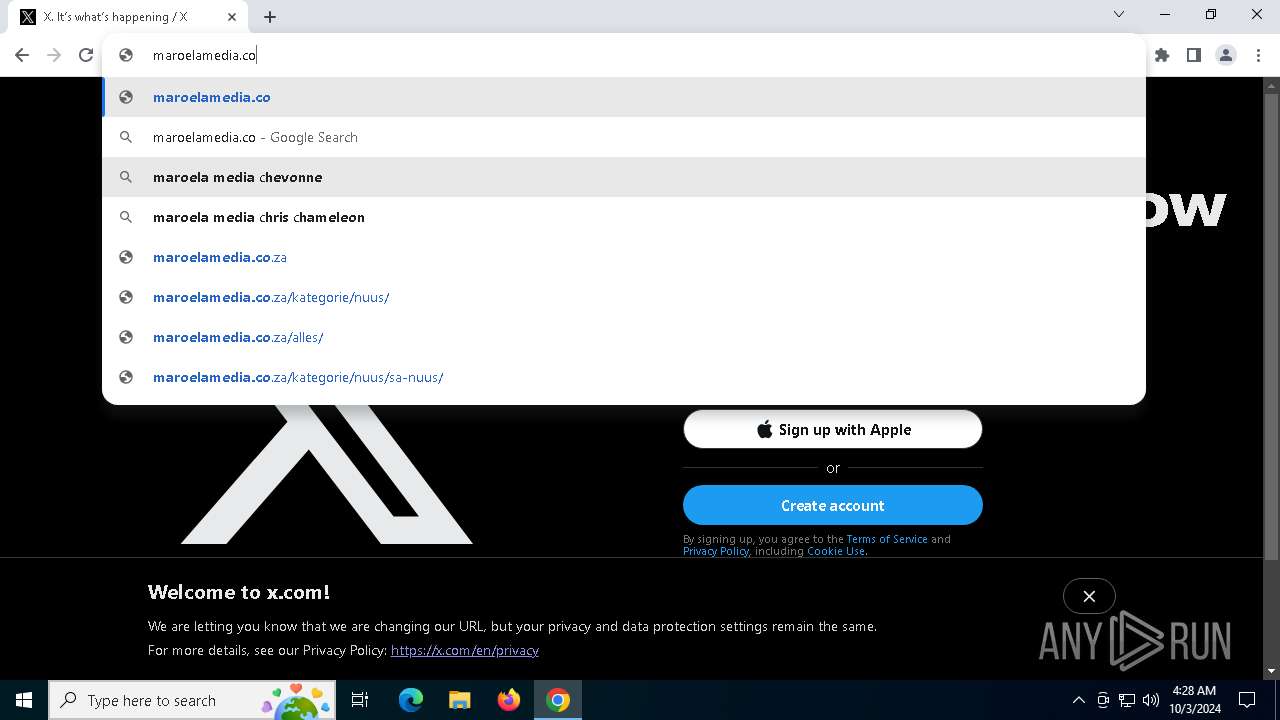Screen dimensions: 1280x720
Task: Click the Create account button
Action: point(833,505)
